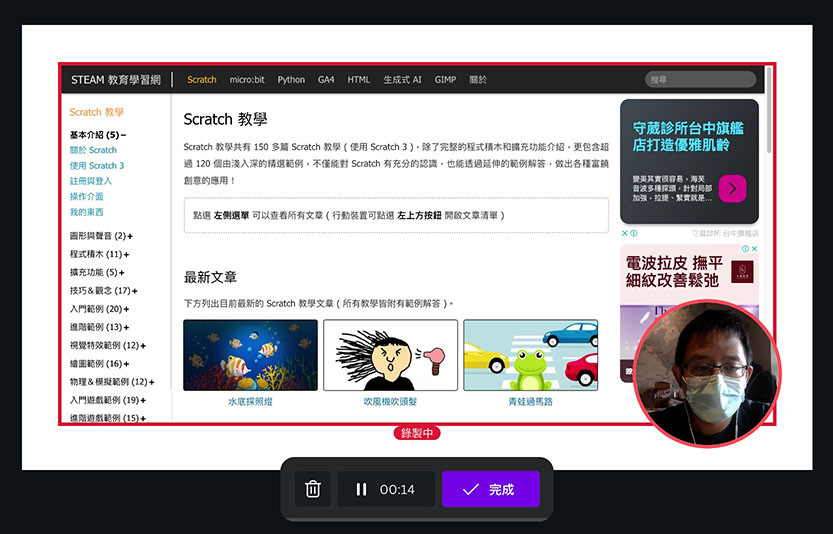Expand the 程式積木 (11) section
The width and height of the screenshot is (833, 534).
point(99,255)
